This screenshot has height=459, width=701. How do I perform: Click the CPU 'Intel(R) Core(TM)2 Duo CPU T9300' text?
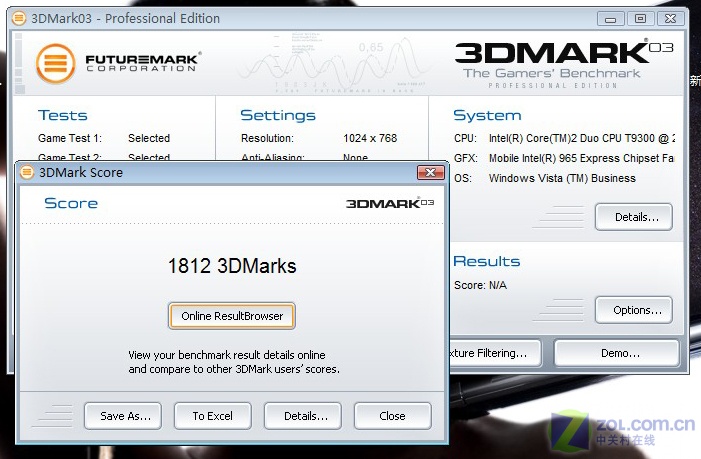582,138
